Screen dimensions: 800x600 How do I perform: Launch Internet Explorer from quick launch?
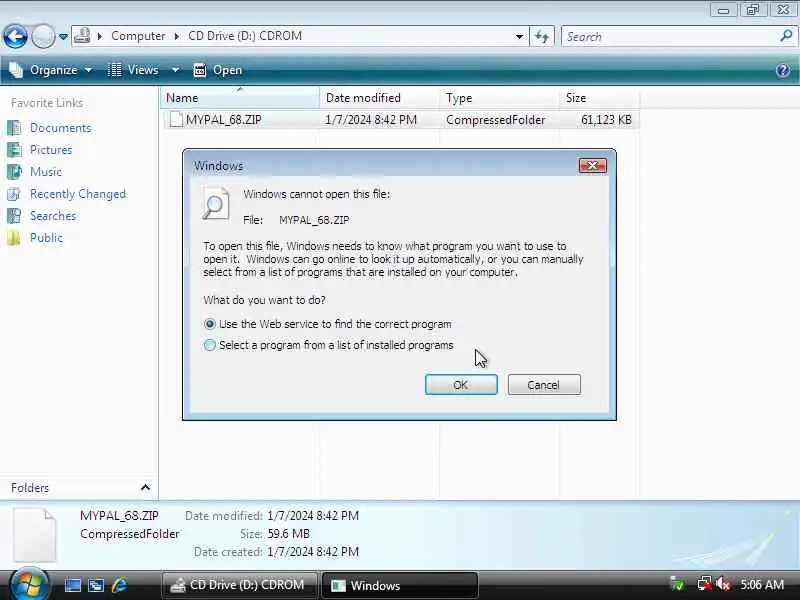pos(120,585)
